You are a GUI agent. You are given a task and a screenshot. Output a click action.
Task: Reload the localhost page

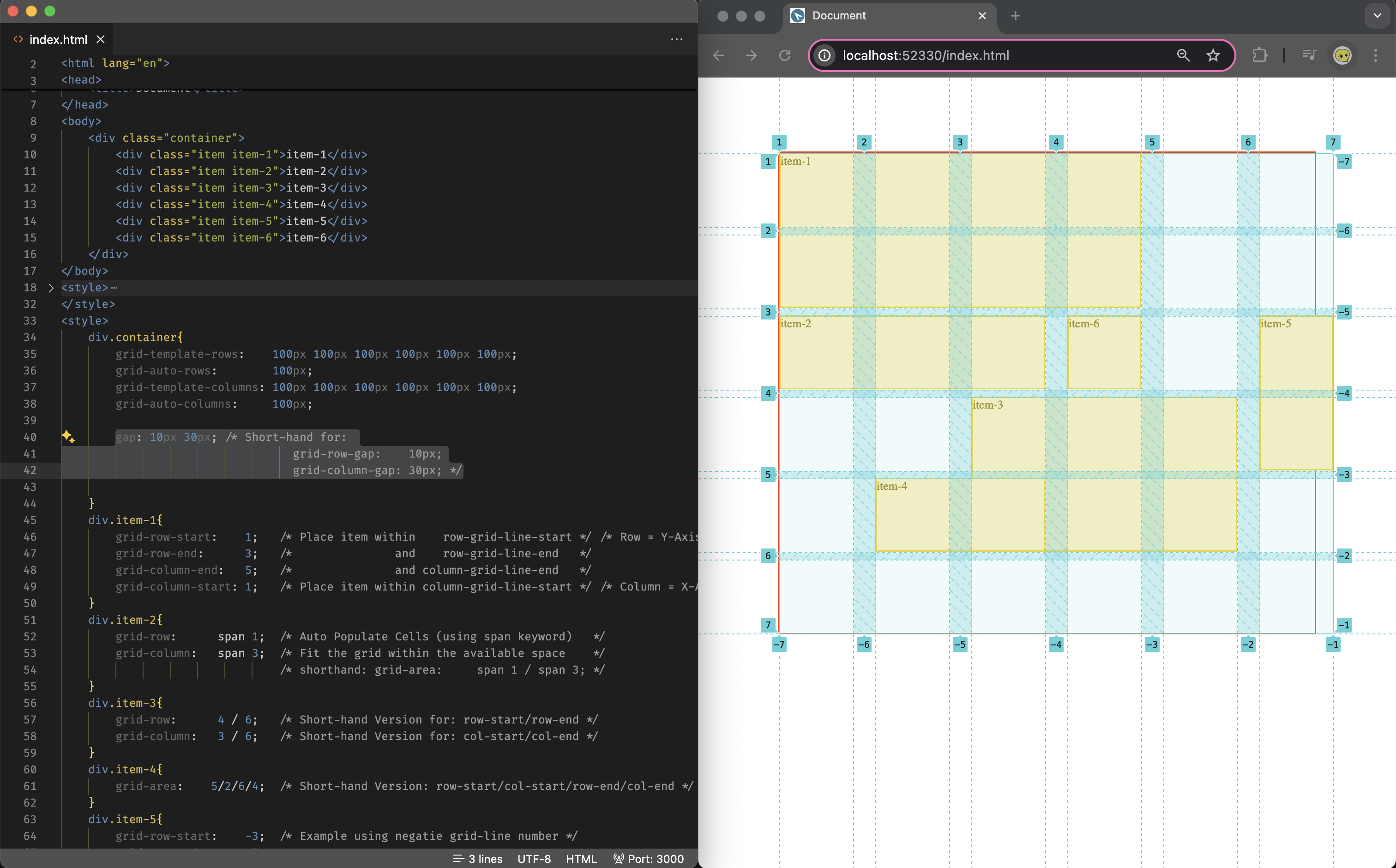(785, 56)
